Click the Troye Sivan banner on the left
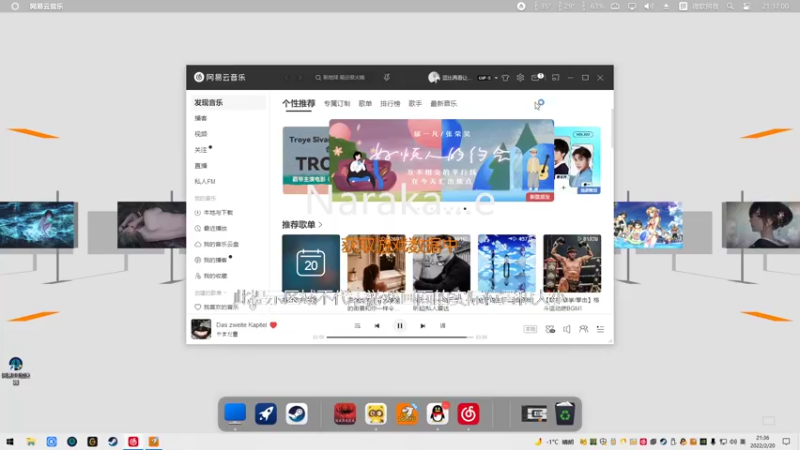Image resolution: width=800 pixels, height=450 pixels. (306, 160)
